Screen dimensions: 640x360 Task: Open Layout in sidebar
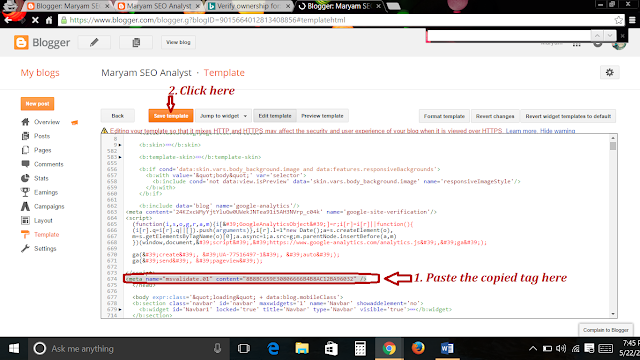43,220
